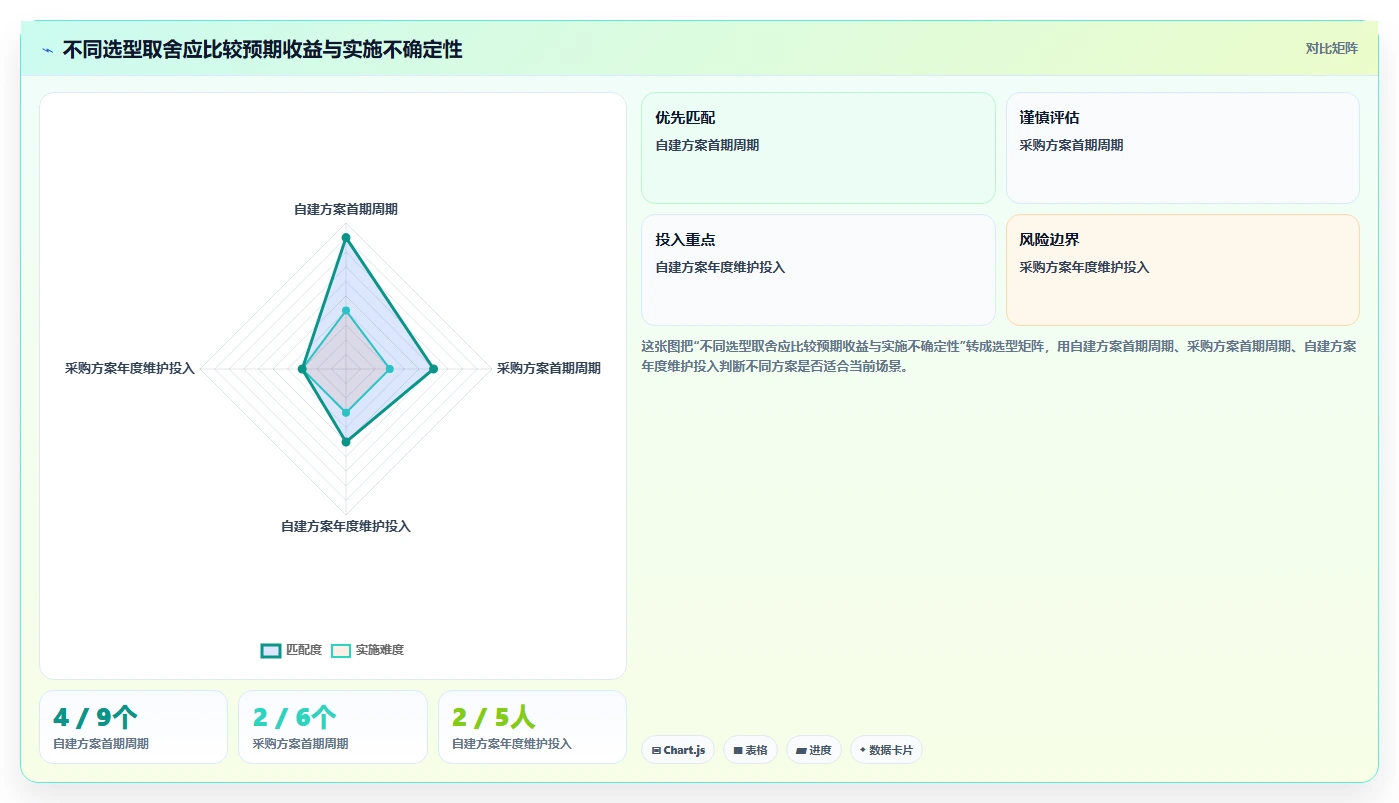This screenshot has width=1399, height=803.
Task: Click the right 匹配度 data point on radar
Action: tap(433, 369)
